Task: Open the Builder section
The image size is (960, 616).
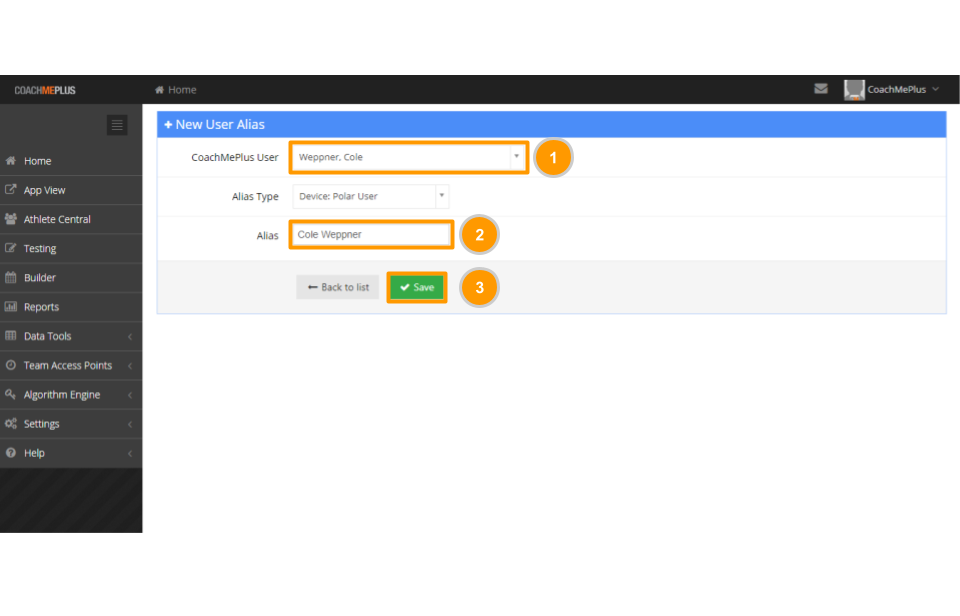Action: [x=71, y=278]
